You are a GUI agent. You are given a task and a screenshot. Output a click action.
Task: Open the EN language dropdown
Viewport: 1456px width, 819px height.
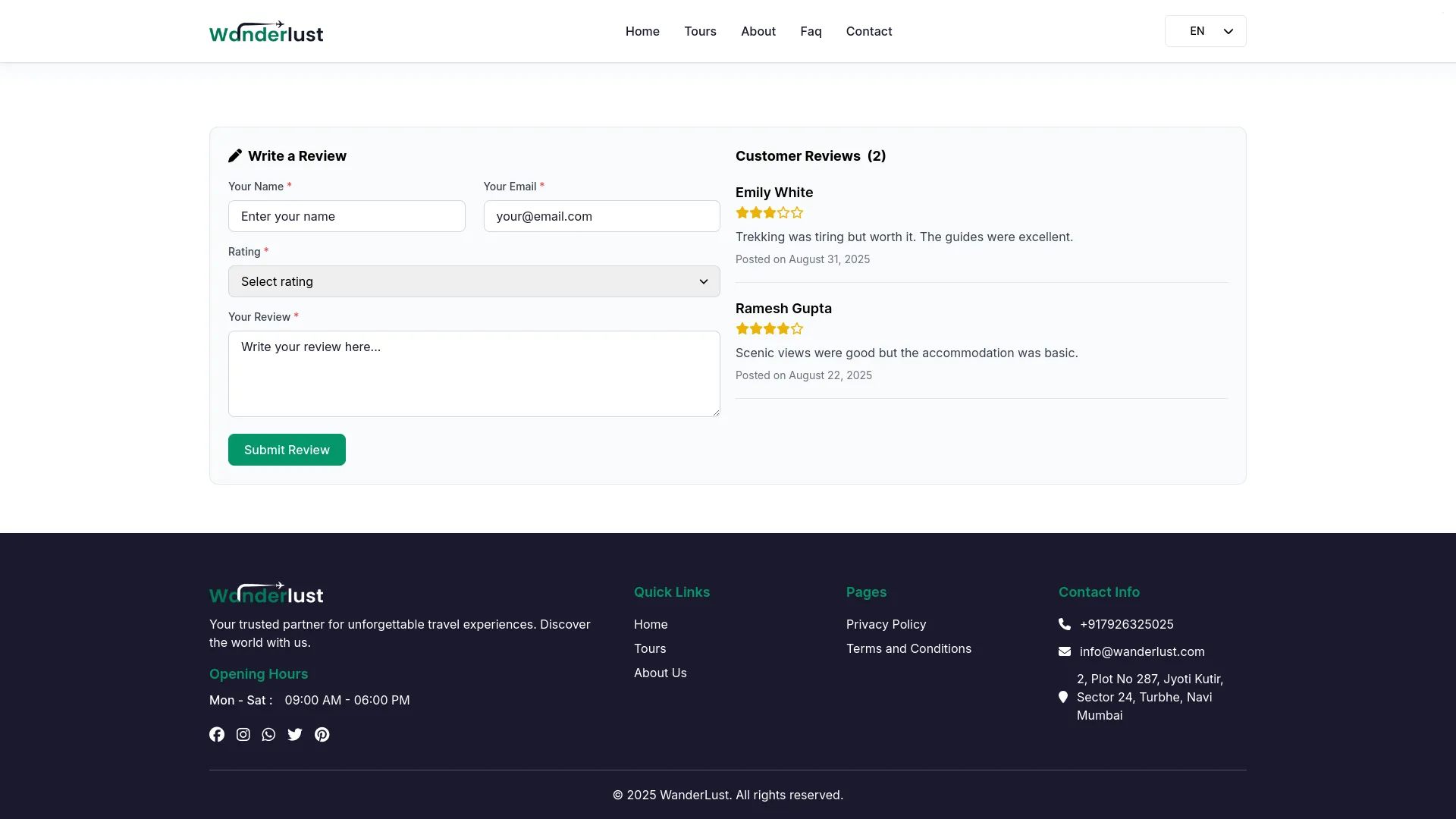pyautogui.click(x=1206, y=31)
